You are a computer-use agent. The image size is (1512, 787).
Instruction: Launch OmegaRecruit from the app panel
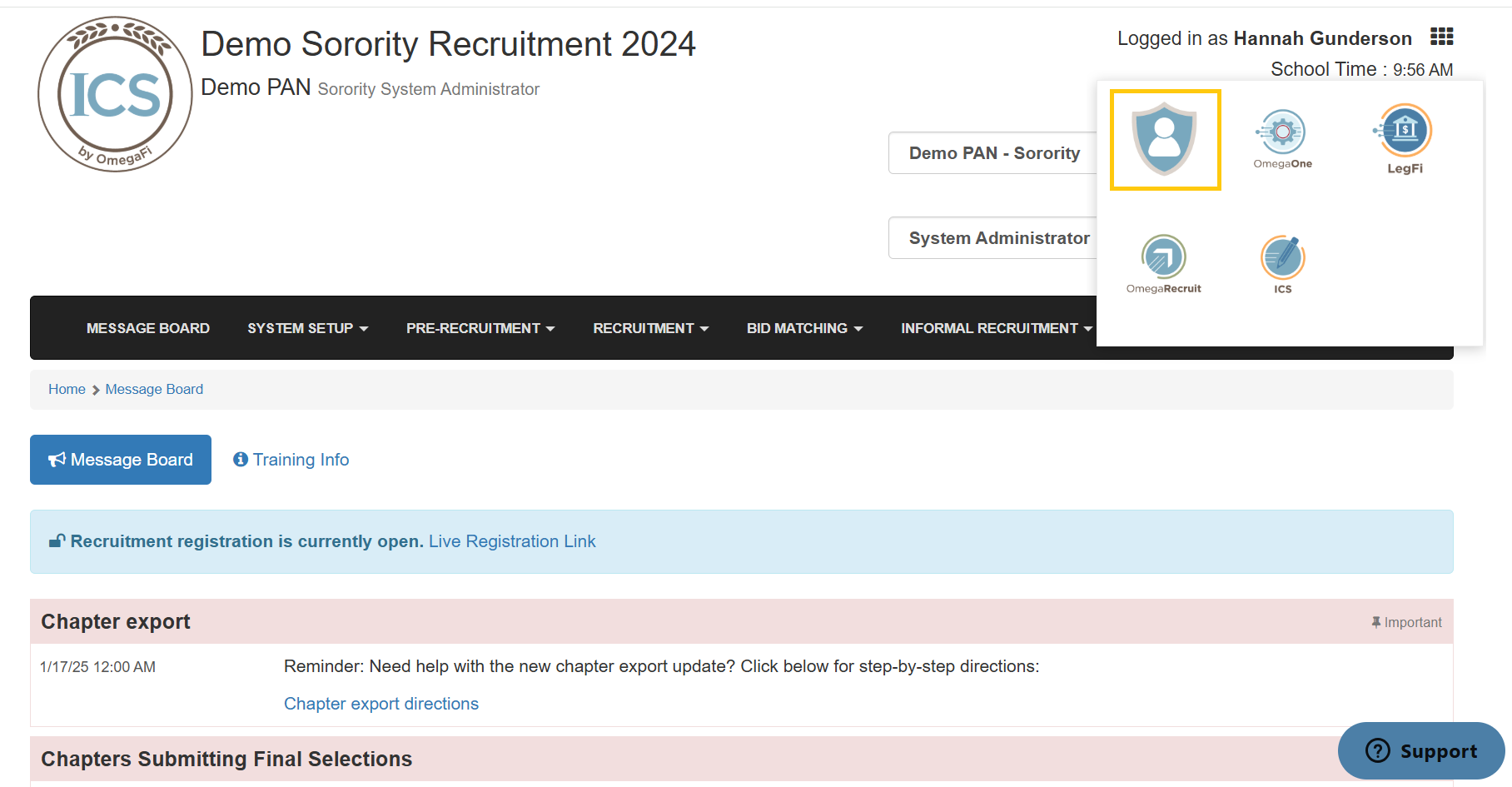click(1163, 263)
